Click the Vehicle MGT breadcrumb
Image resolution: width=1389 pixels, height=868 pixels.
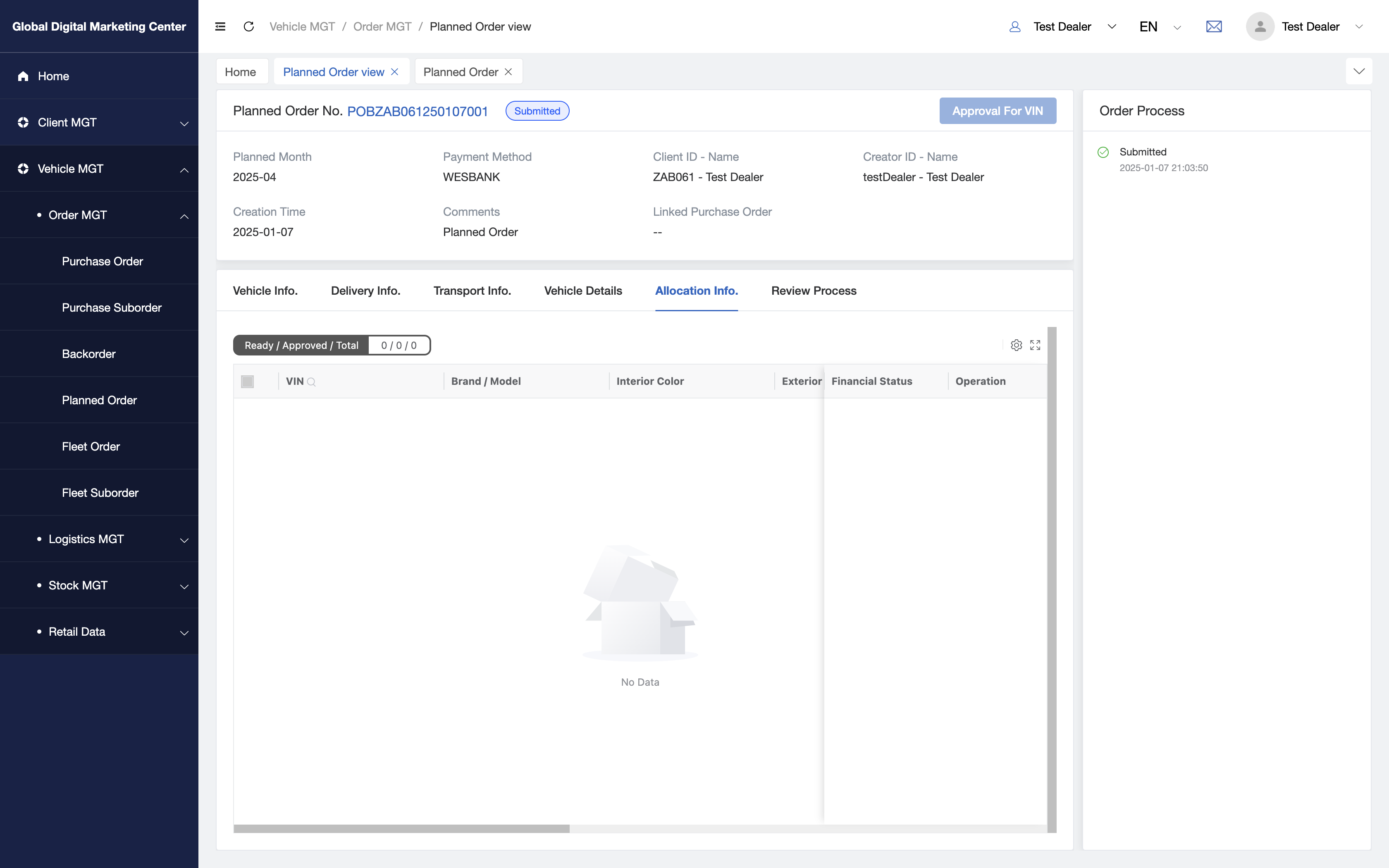[302, 26]
